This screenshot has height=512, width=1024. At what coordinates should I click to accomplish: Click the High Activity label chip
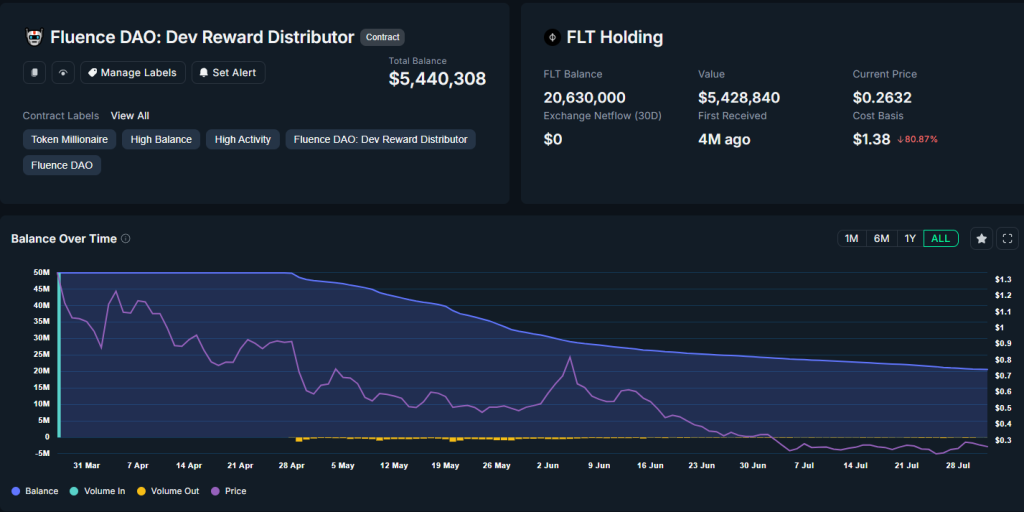pos(243,139)
